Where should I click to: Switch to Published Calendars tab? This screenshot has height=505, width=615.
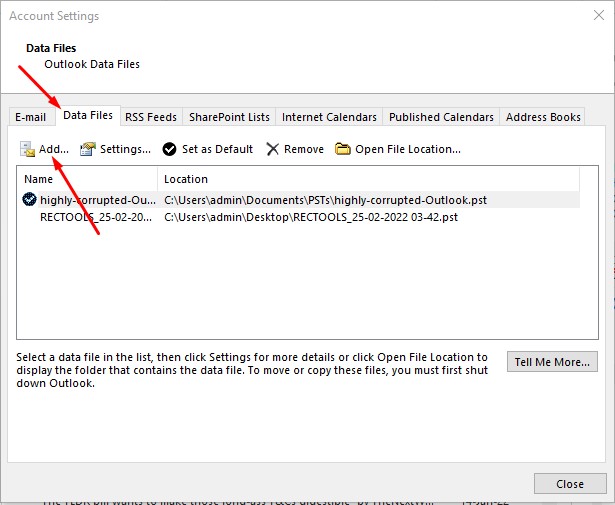(x=441, y=117)
